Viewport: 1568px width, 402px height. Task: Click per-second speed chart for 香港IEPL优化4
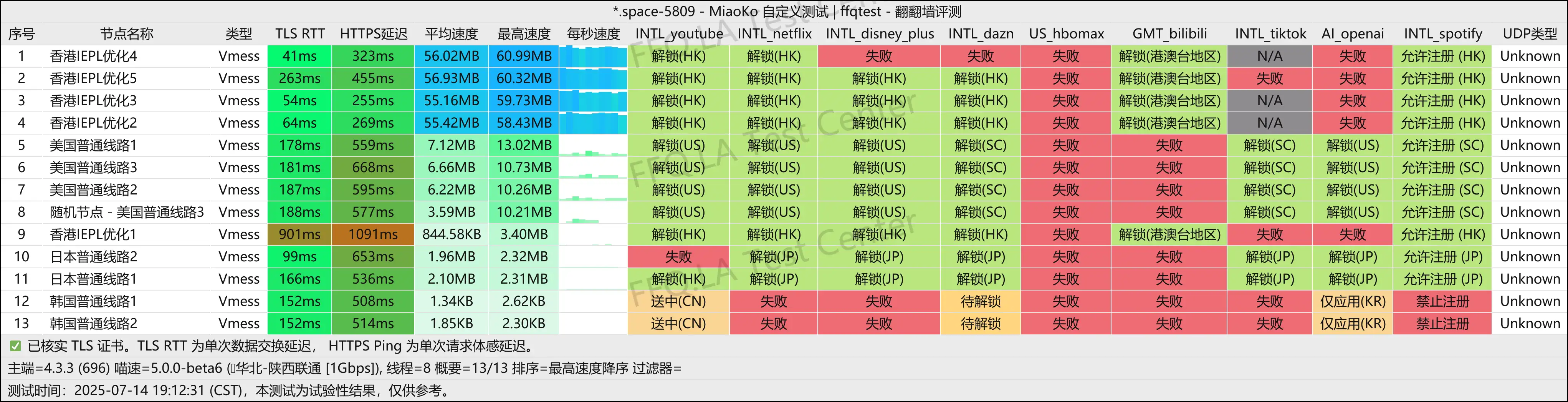pyautogui.click(x=593, y=56)
